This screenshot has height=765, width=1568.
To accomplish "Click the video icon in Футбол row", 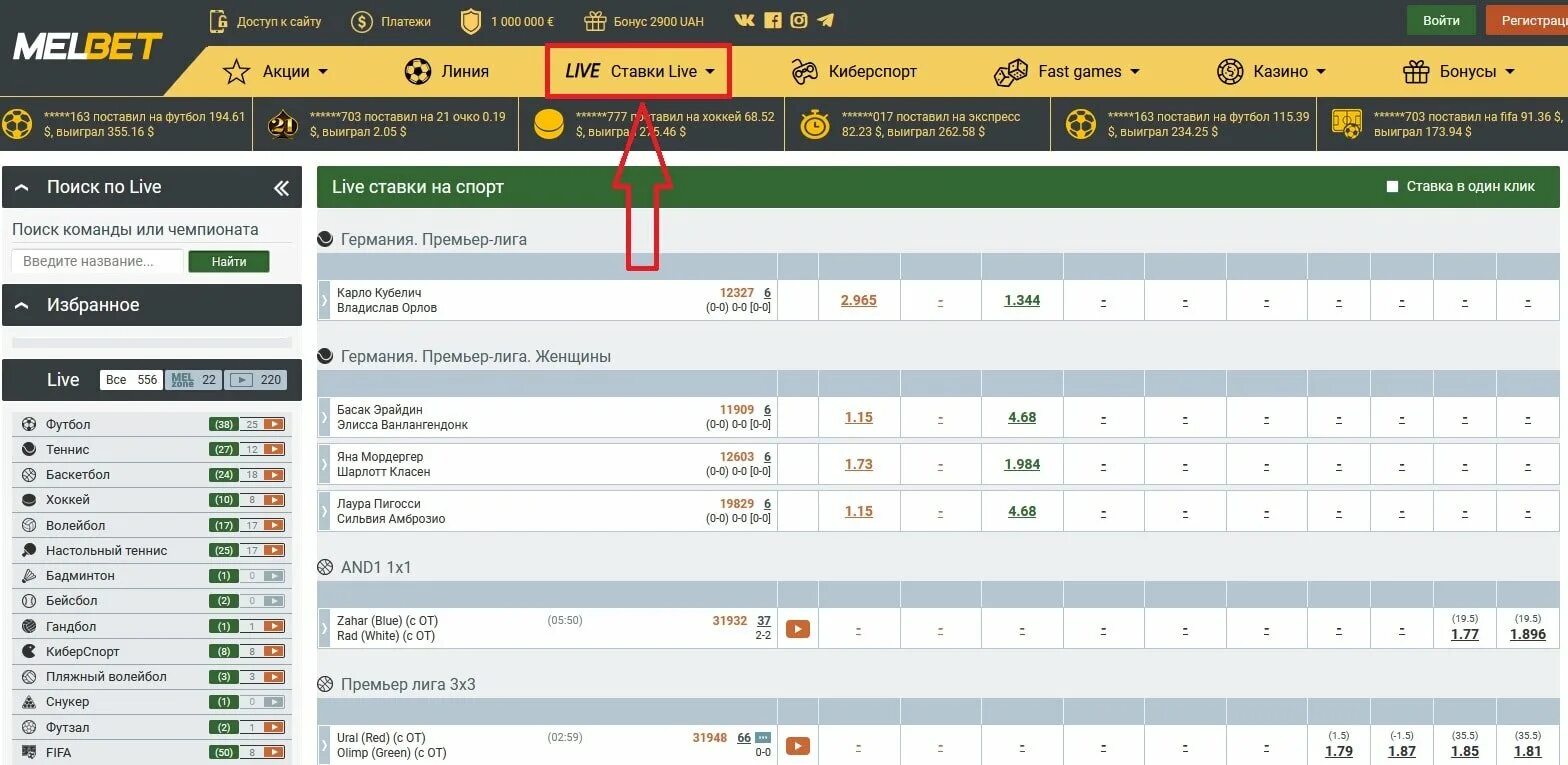I will coord(275,424).
